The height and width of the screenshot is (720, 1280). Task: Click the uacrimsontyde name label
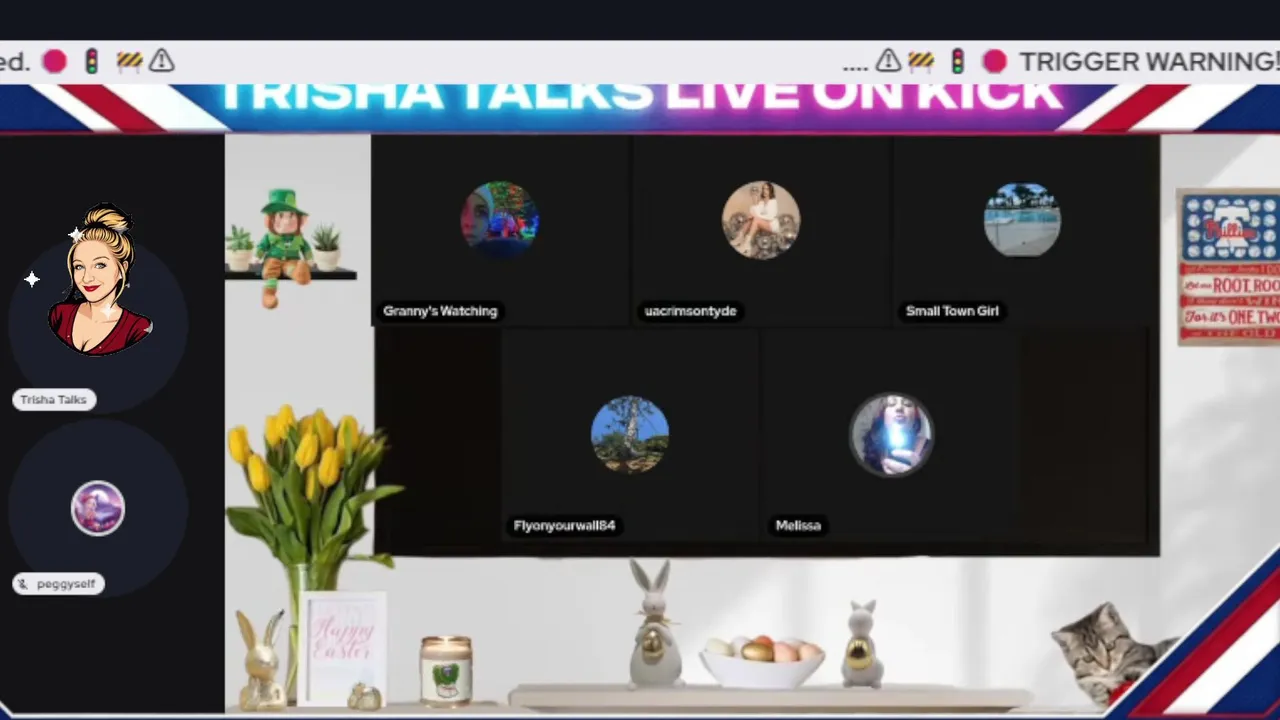pyautogui.click(x=690, y=311)
